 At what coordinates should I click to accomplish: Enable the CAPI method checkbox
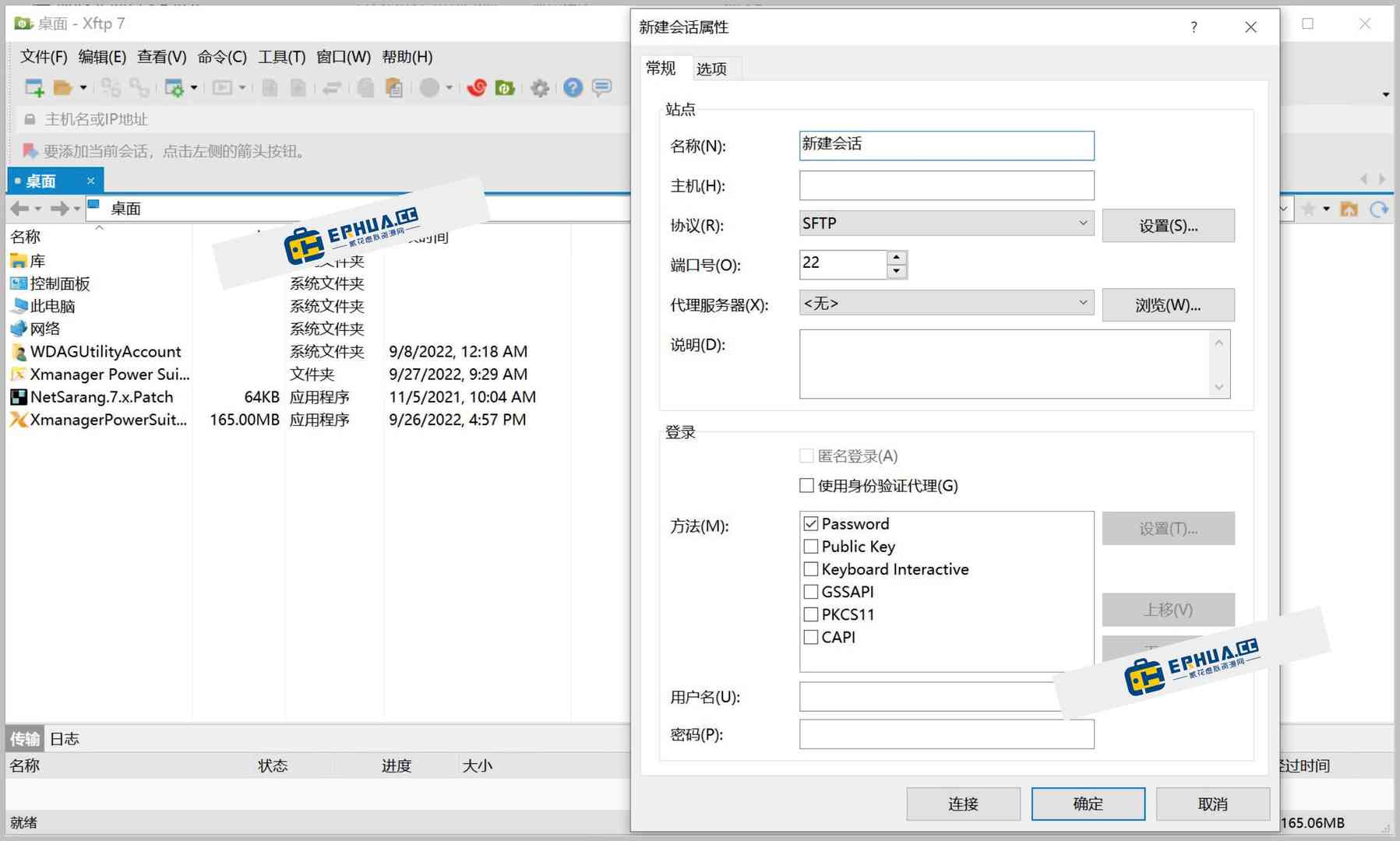click(810, 637)
